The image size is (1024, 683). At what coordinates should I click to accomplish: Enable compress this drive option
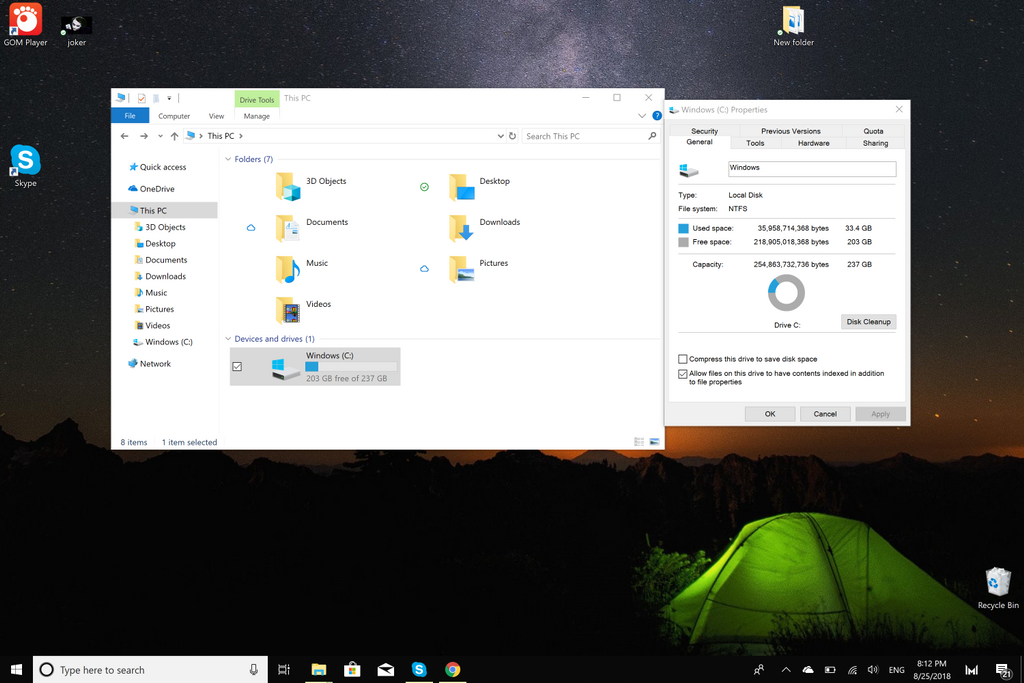pos(683,359)
